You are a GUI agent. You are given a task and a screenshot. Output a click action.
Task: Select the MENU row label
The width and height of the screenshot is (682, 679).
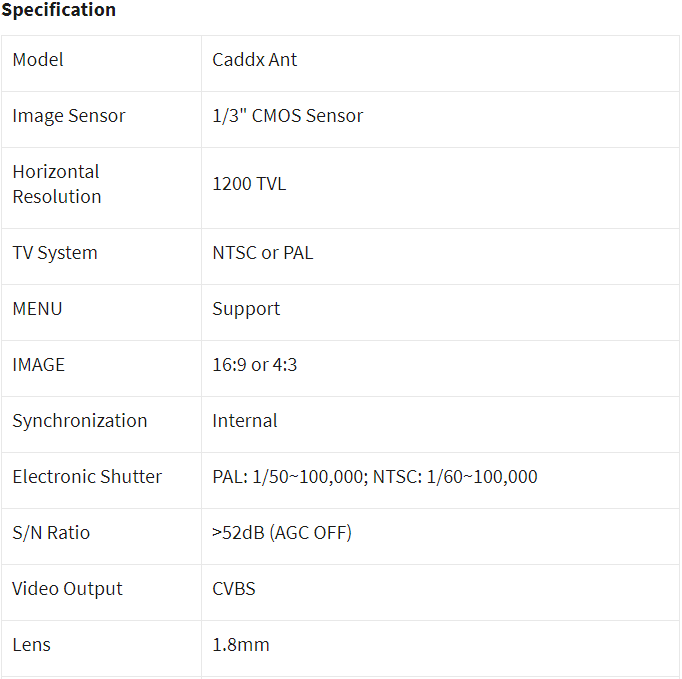click(x=37, y=309)
